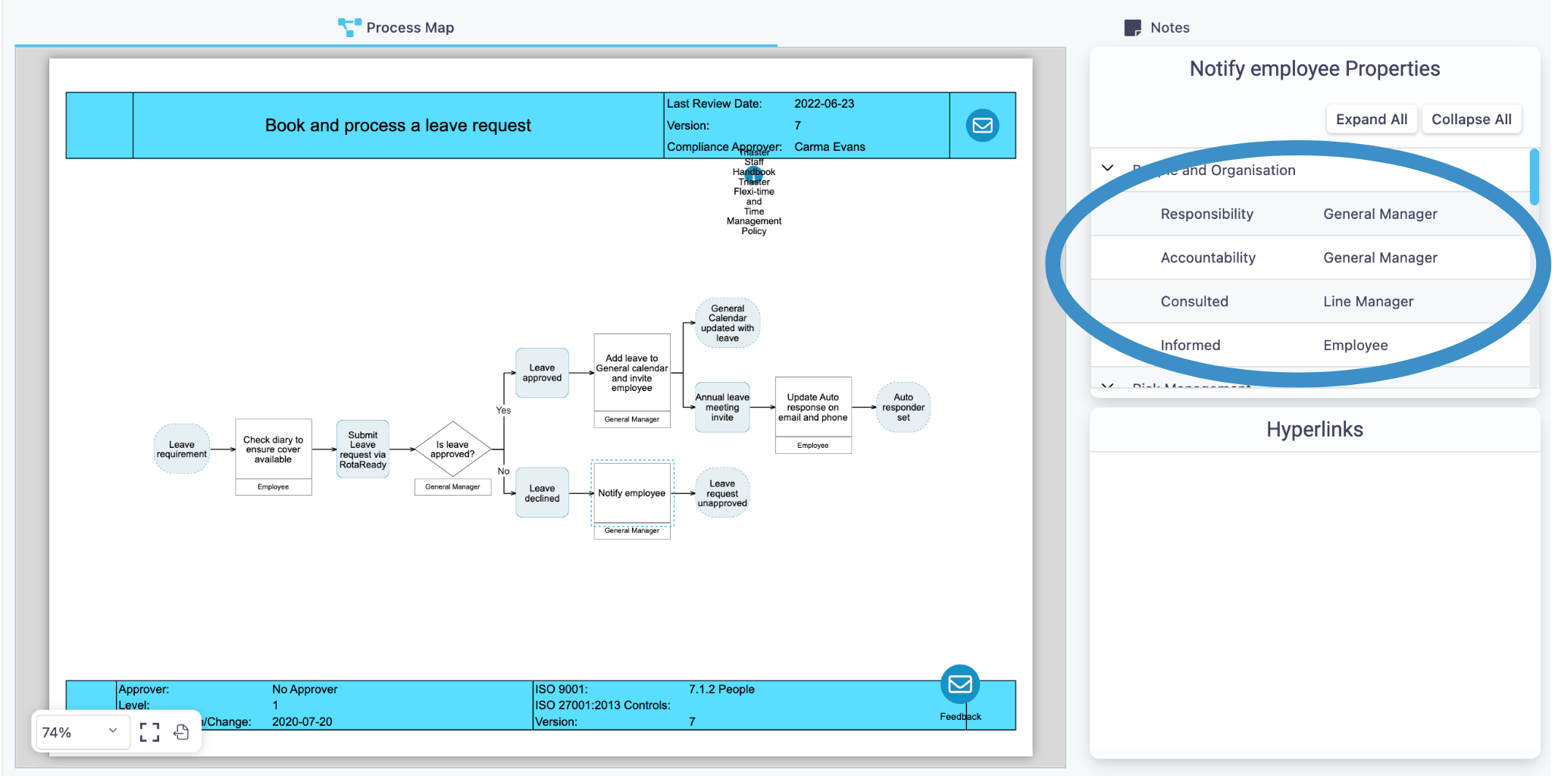Switch to the Process Map tab
The image size is (1552, 776).
(396, 27)
